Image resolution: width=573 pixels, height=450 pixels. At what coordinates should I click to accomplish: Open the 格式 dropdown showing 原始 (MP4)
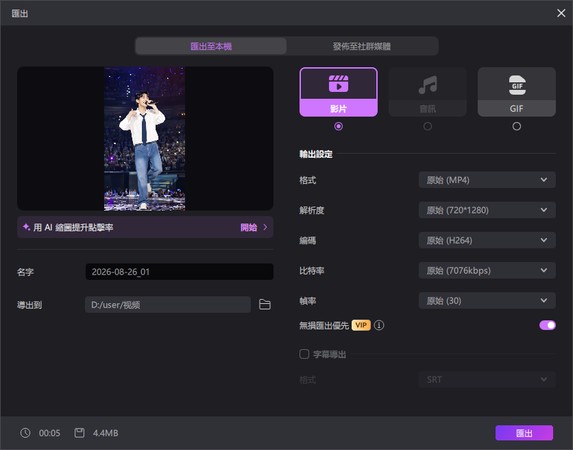click(487, 180)
